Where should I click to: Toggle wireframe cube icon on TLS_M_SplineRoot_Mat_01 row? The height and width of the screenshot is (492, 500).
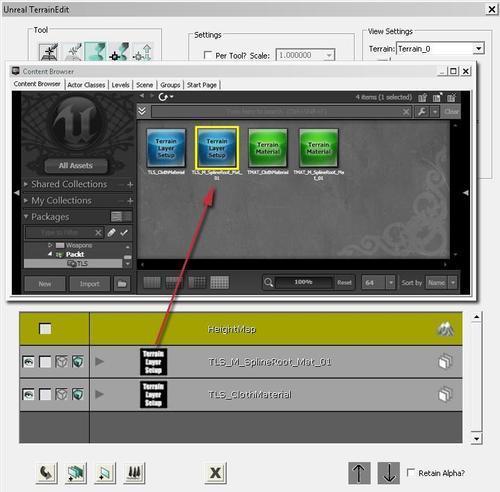click(62, 362)
